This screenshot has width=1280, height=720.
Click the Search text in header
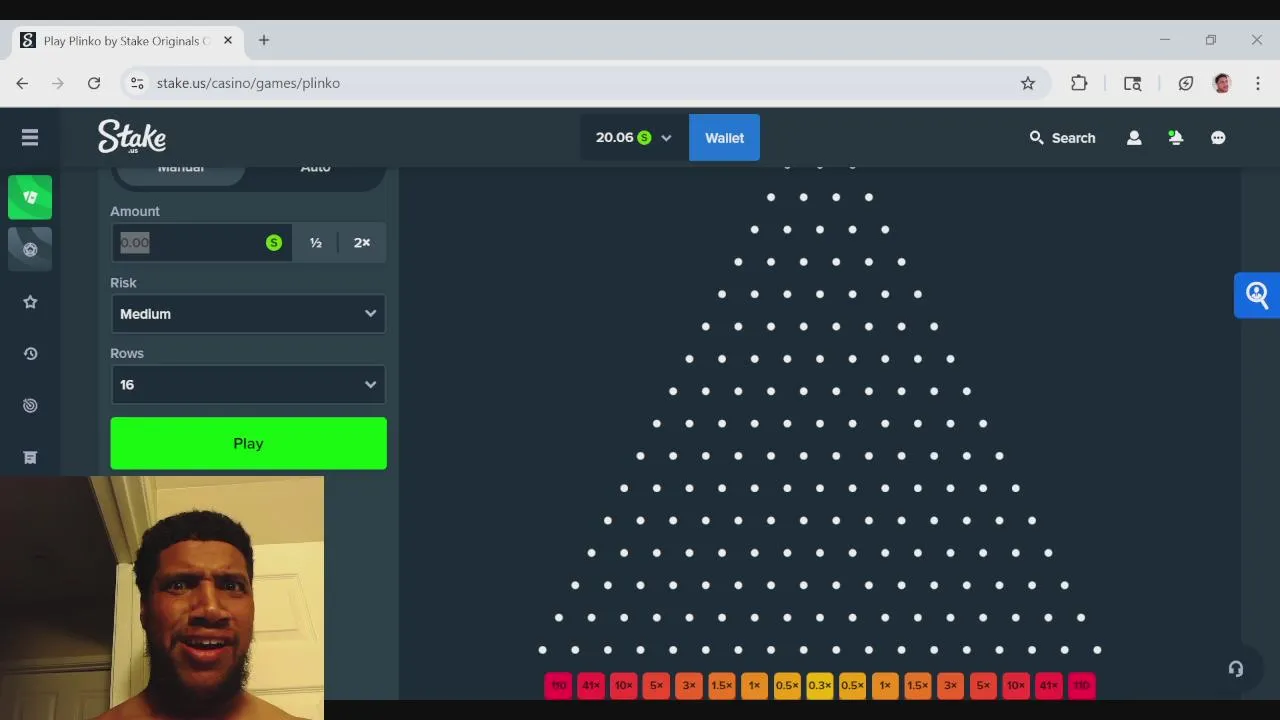pos(1073,138)
